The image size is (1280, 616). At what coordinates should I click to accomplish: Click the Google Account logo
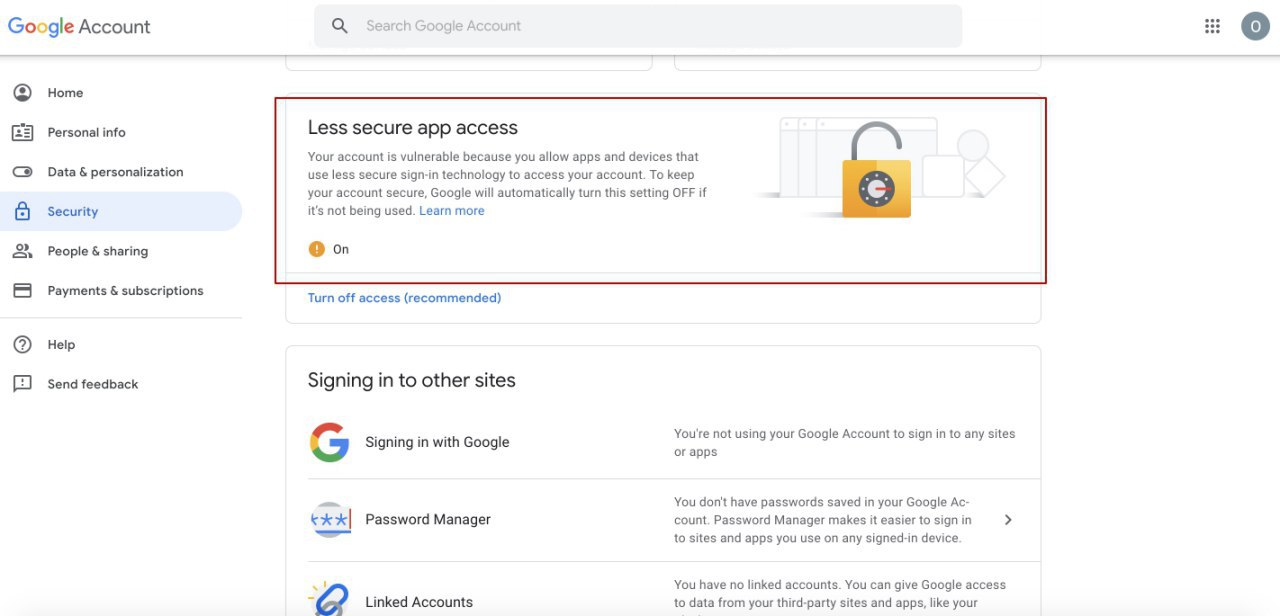(79, 27)
